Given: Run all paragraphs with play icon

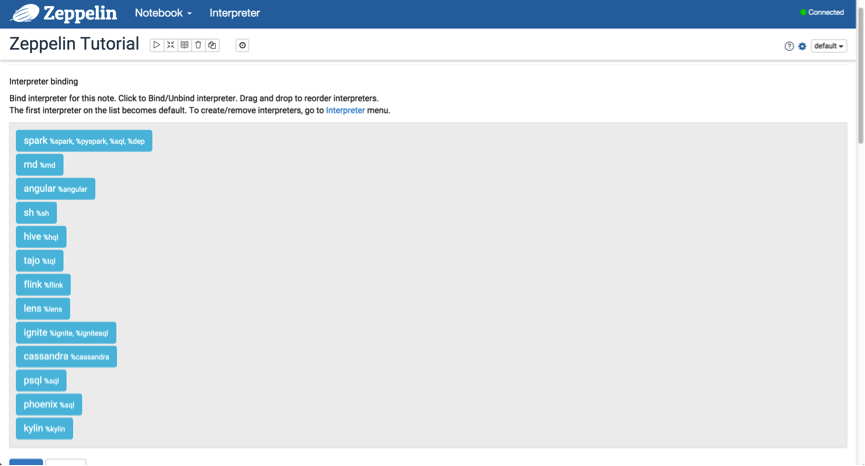Looking at the screenshot, I should click(x=157, y=45).
